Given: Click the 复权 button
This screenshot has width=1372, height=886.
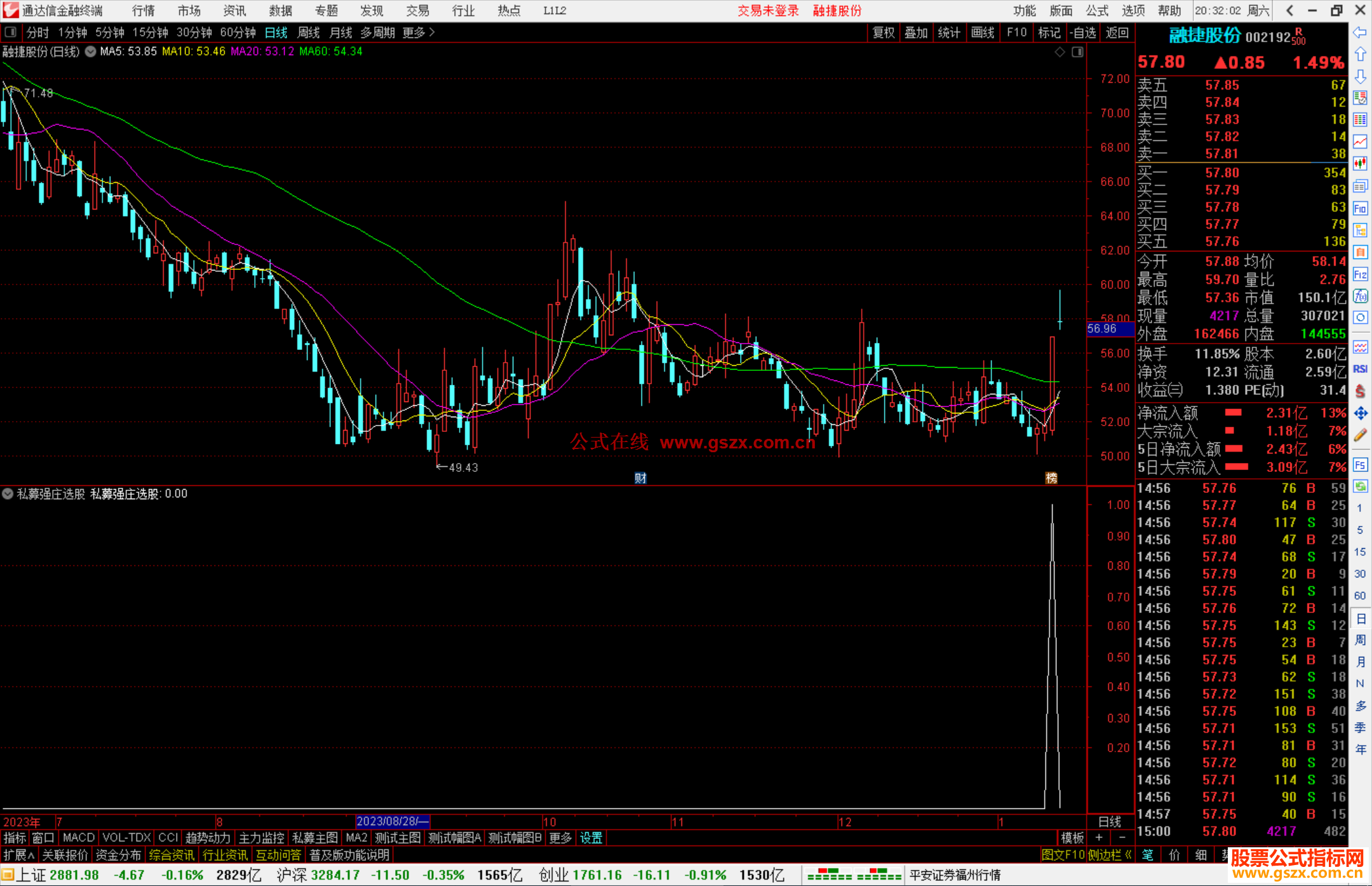Looking at the screenshot, I should click(x=883, y=32).
